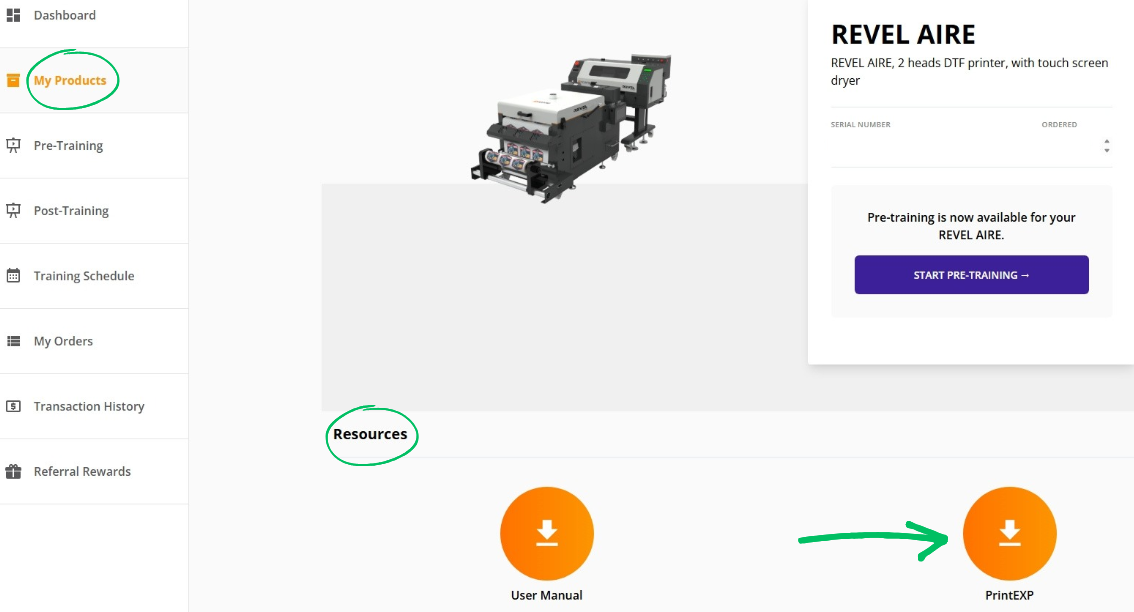Click the PrintEXP label
Viewport: 1134px width, 612px height.
[x=1010, y=595]
